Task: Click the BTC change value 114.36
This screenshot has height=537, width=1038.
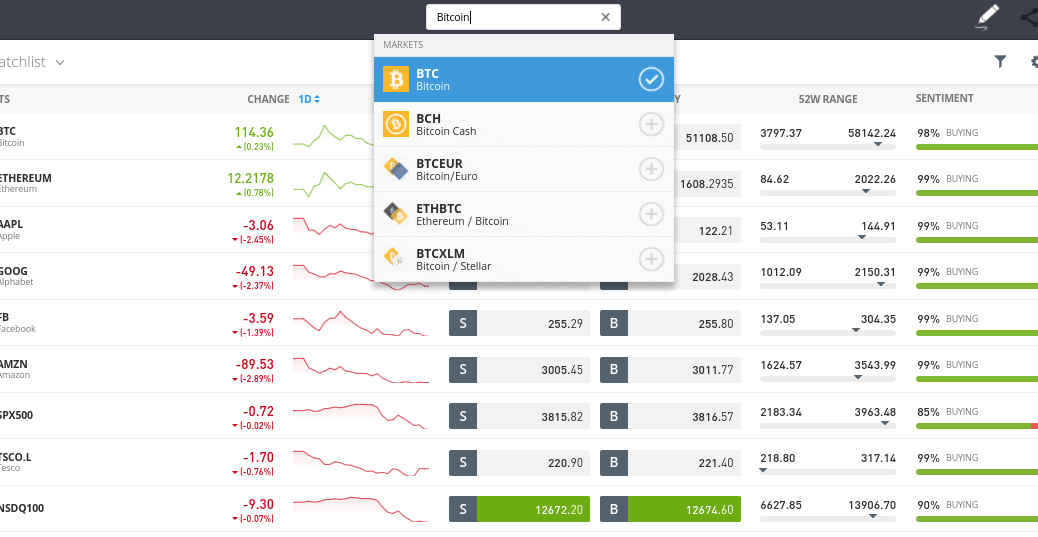Action: coord(254,132)
